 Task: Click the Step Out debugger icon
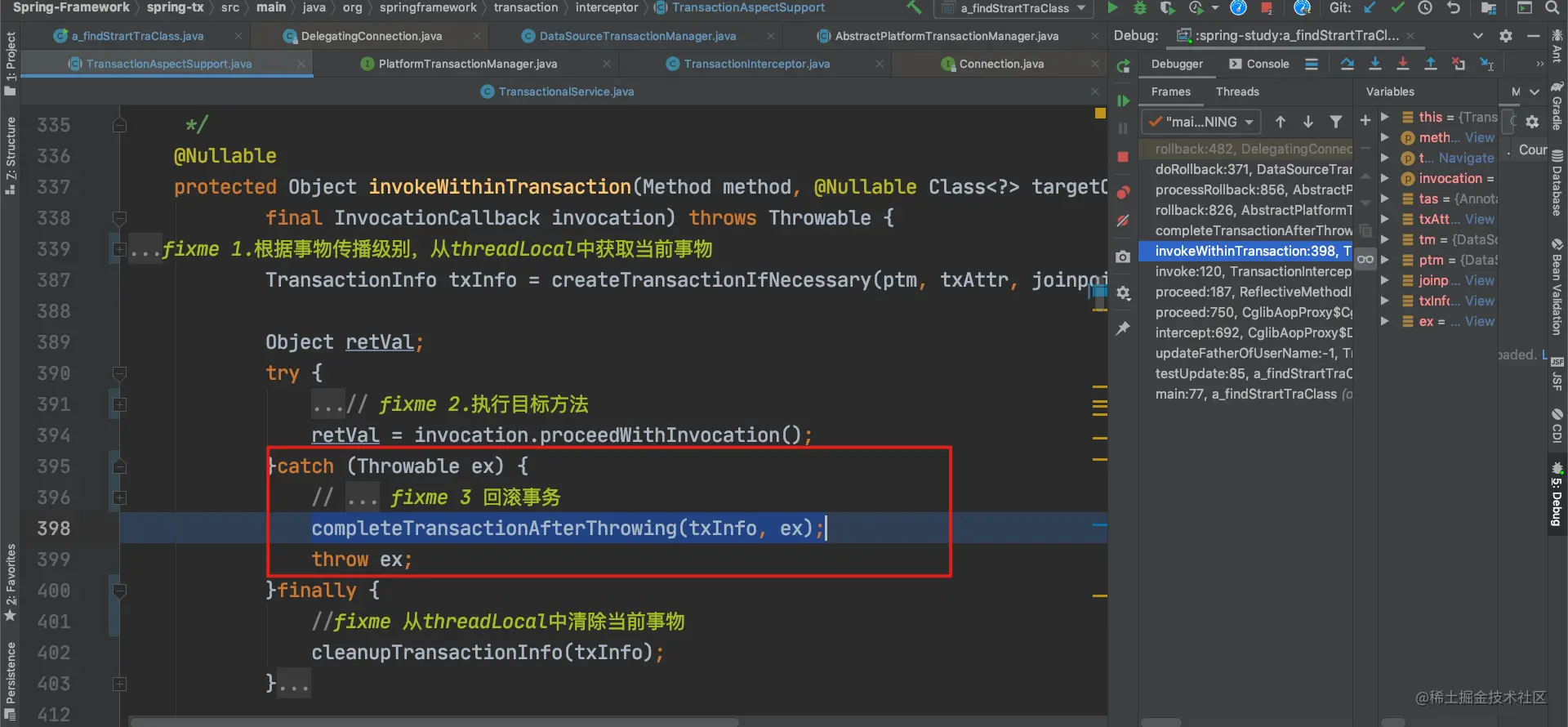1431,64
